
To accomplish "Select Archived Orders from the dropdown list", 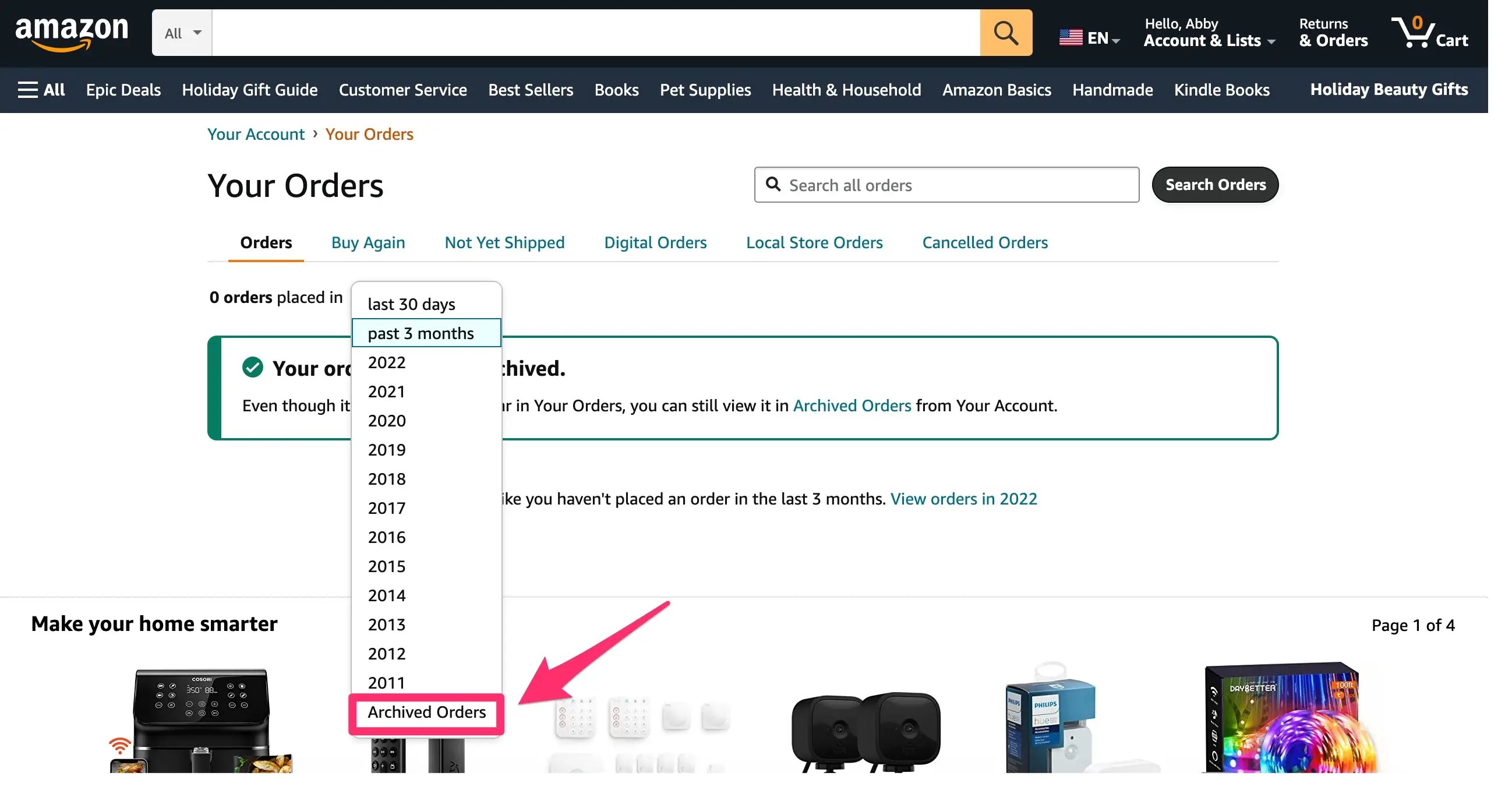I will tap(427, 712).
